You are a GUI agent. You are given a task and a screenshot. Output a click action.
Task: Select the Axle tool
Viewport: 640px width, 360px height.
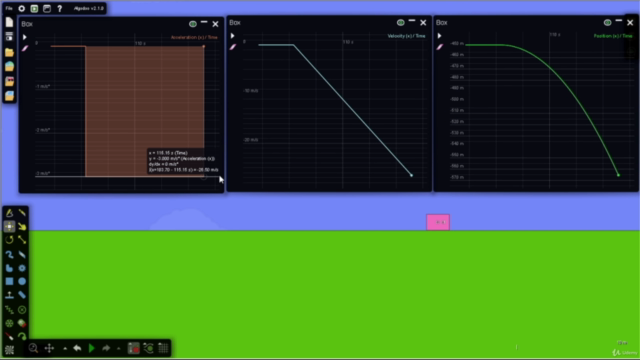click(9, 323)
